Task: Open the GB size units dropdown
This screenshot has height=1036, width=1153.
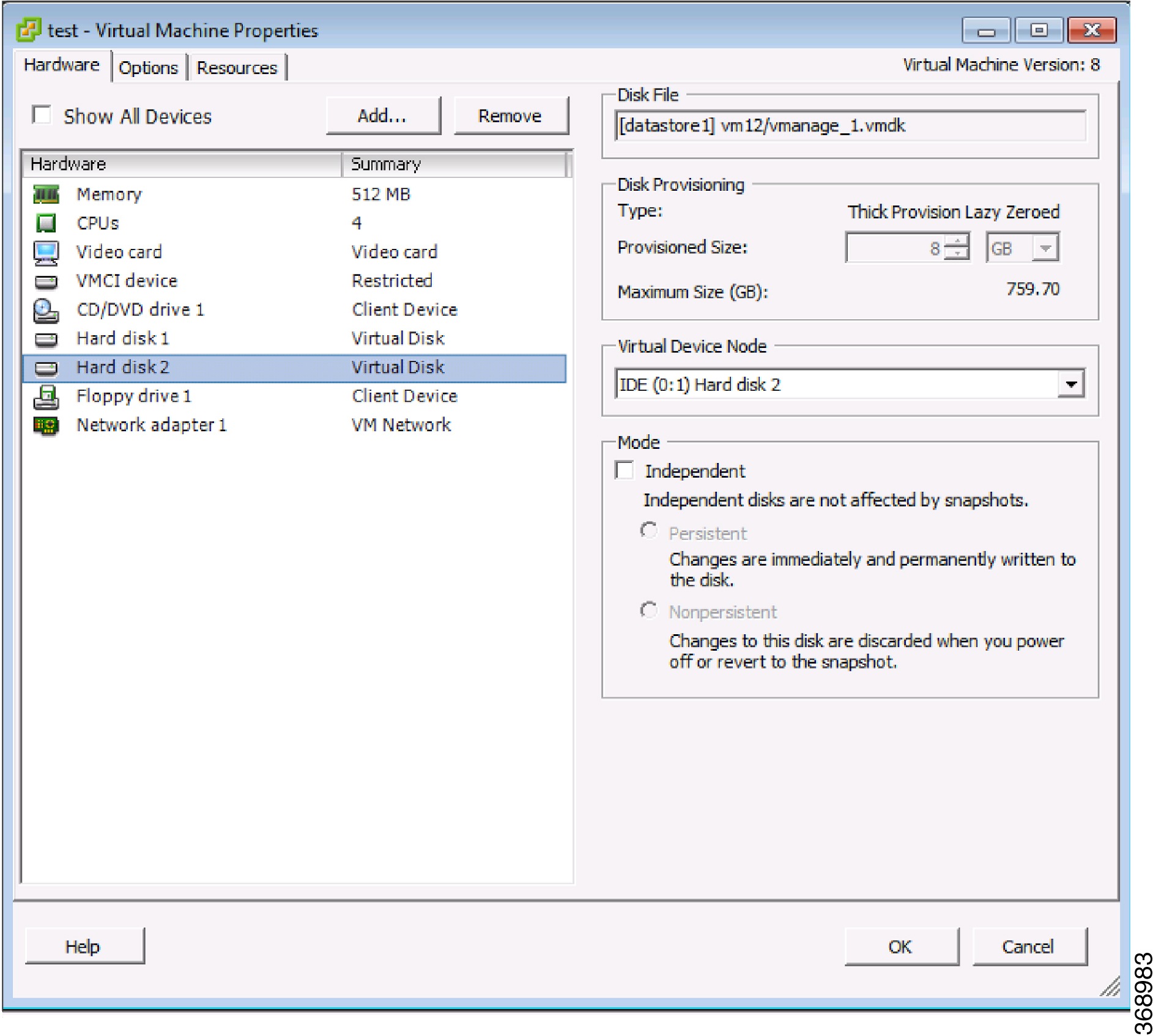Action: (1045, 247)
